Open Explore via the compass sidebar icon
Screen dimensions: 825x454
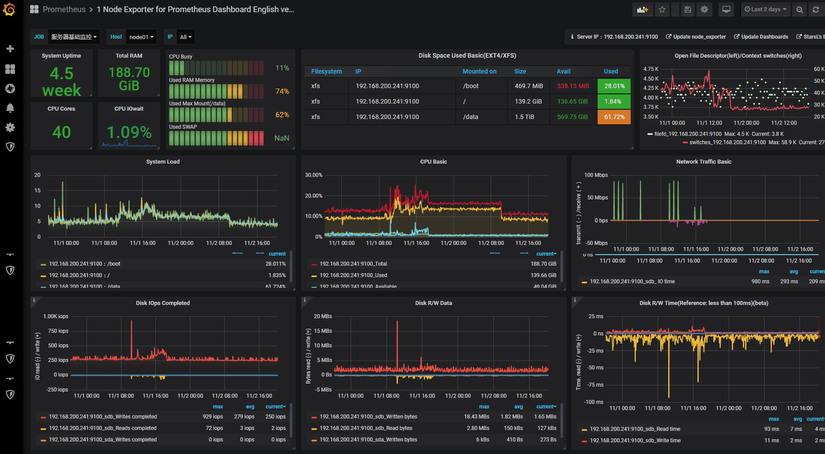[x=10, y=88]
